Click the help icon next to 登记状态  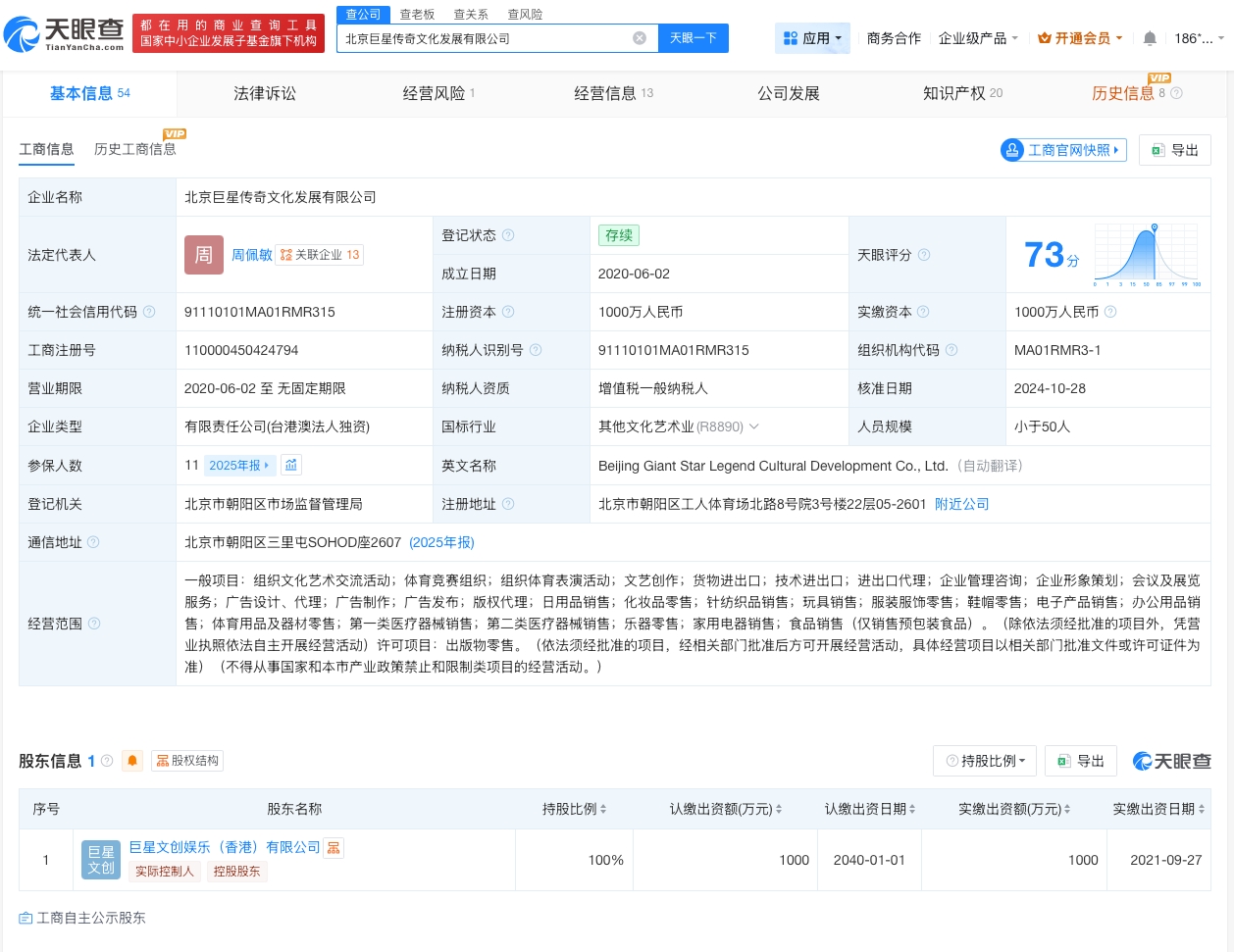pos(508,235)
